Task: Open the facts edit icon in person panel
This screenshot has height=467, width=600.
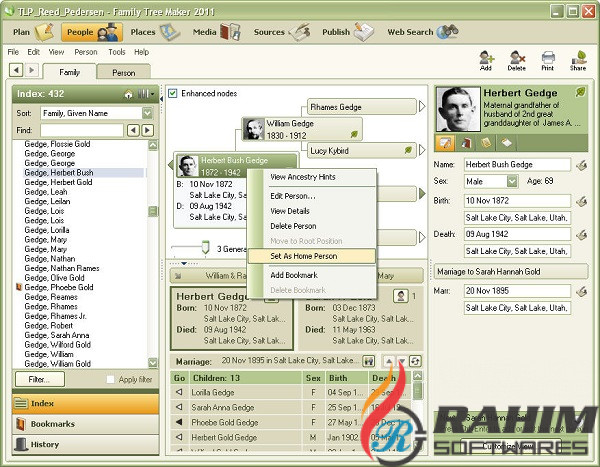Action: [445, 143]
